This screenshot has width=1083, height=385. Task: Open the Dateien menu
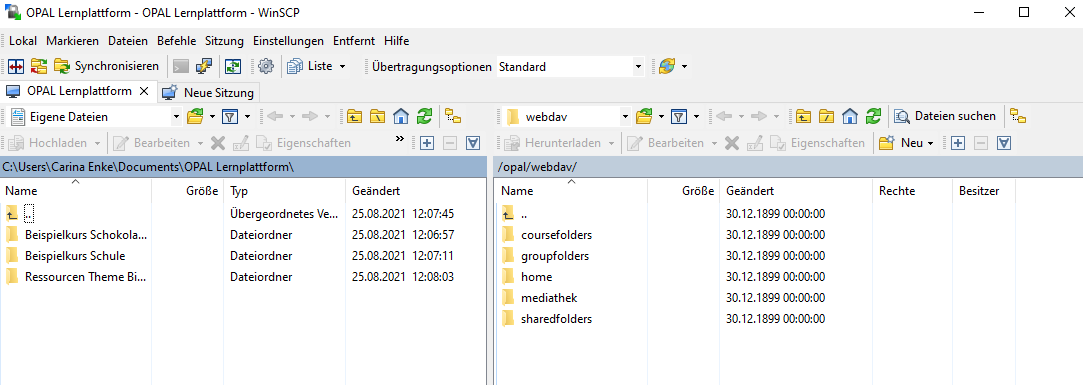click(x=128, y=41)
